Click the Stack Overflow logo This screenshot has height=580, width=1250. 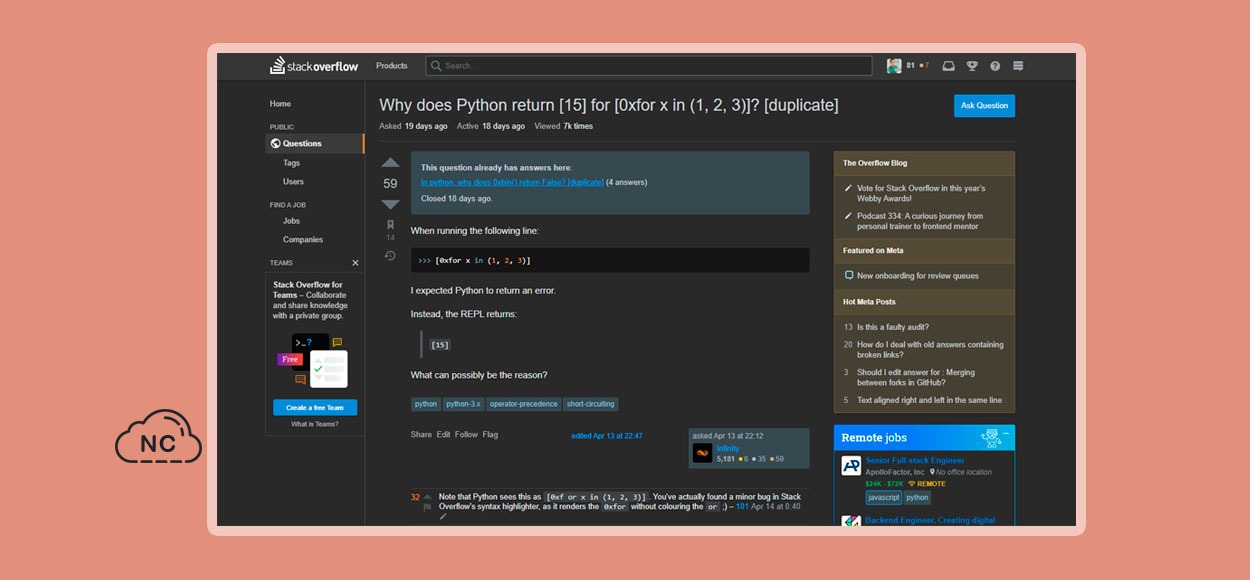(x=313, y=66)
